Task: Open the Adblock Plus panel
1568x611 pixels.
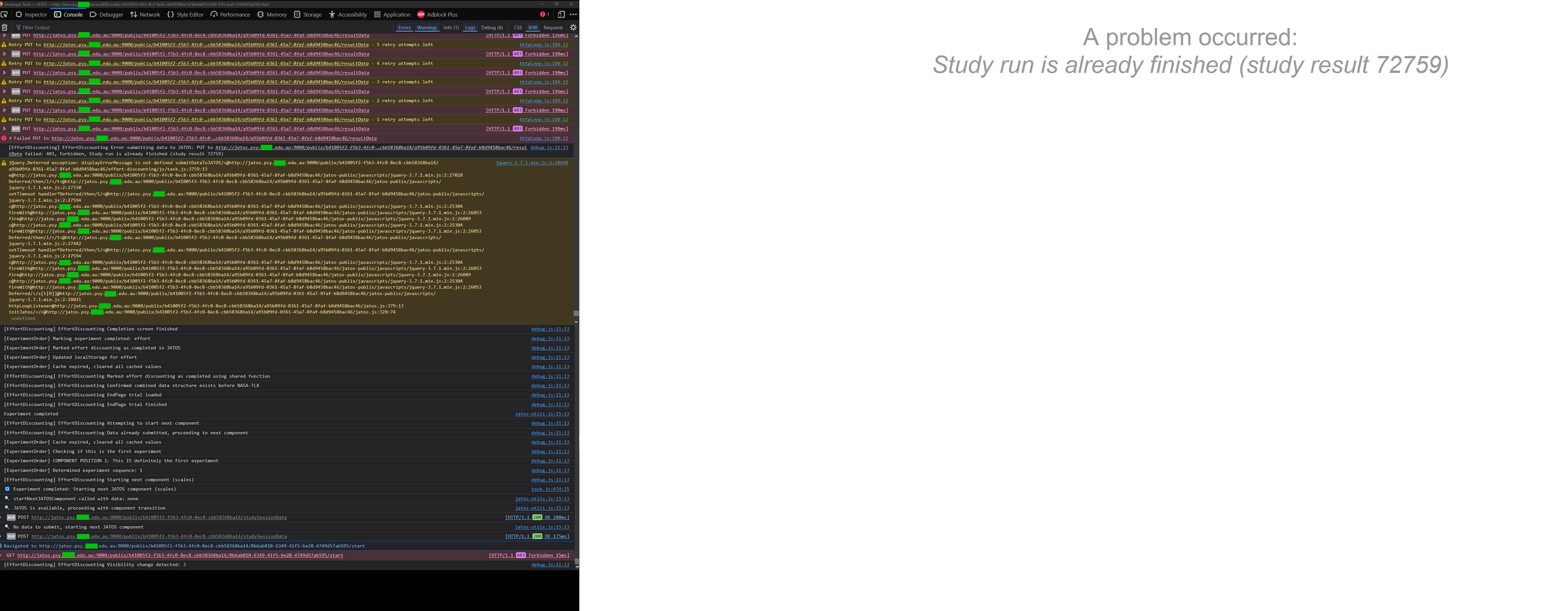Action: click(x=437, y=15)
